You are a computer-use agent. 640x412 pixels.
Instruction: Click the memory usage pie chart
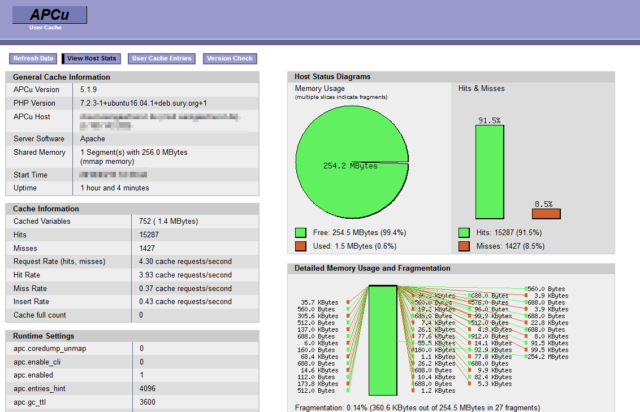(352, 162)
